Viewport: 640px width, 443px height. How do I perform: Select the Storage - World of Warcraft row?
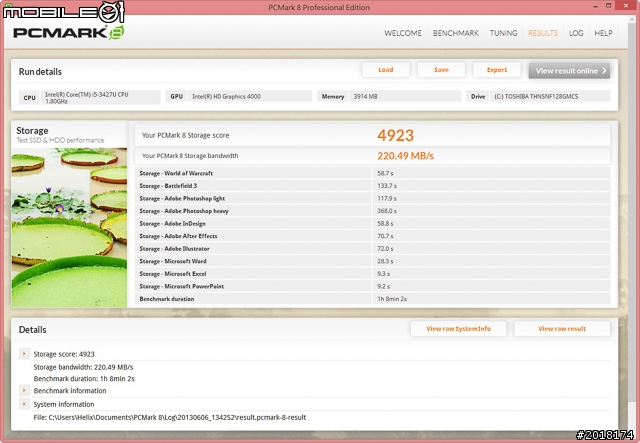click(372, 173)
